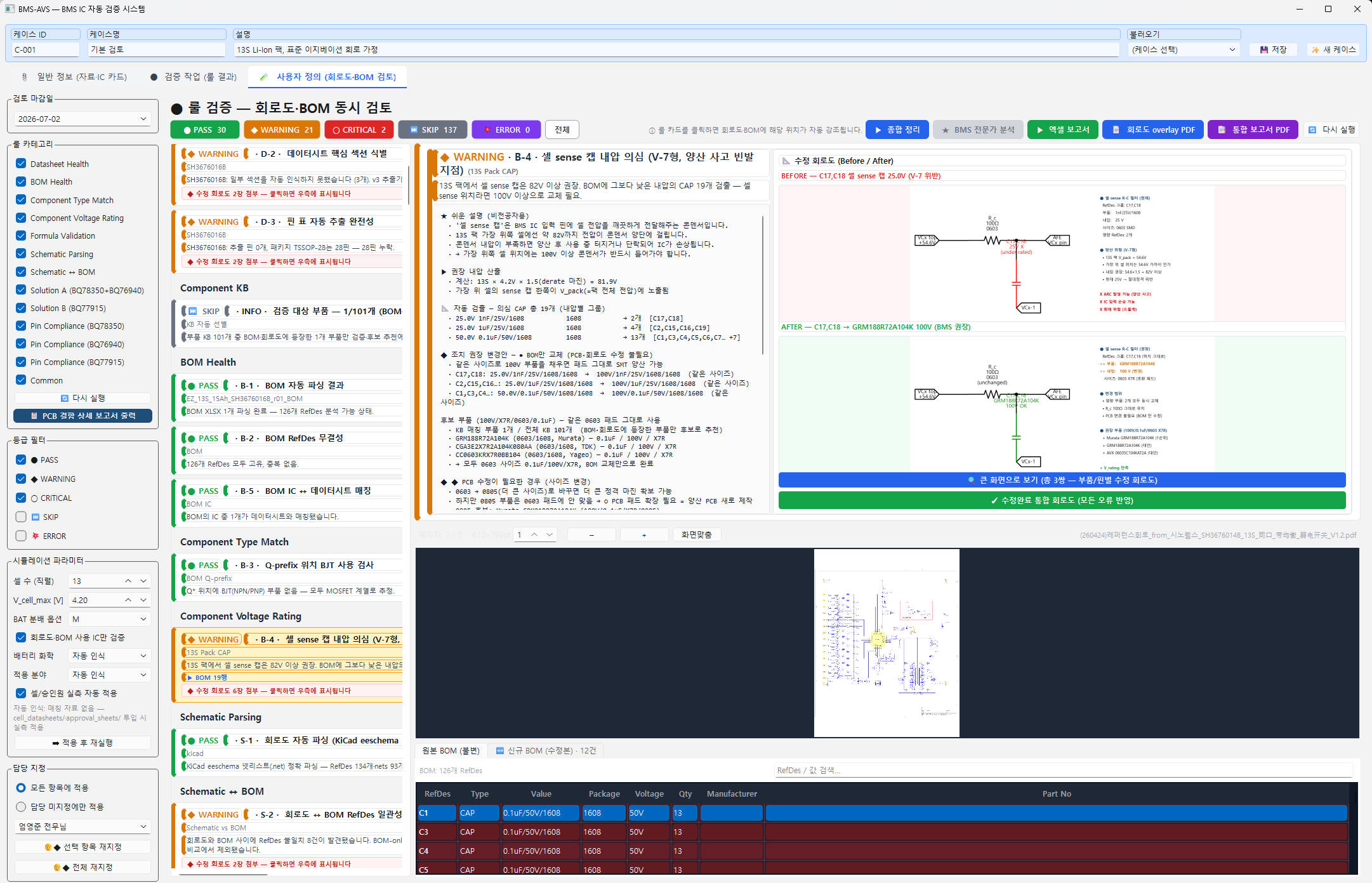Click the arrow icon on 적용 후 재실행
Viewport: 1372px width, 883px height.
point(56,743)
